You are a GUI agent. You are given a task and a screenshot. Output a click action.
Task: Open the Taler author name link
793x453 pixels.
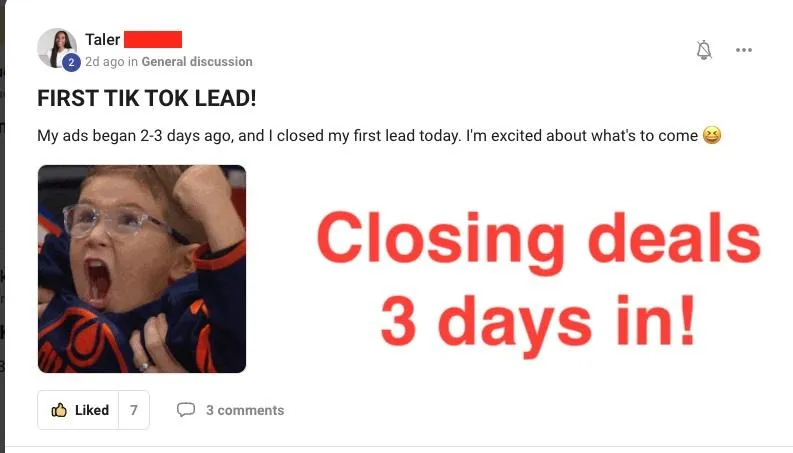(102, 39)
